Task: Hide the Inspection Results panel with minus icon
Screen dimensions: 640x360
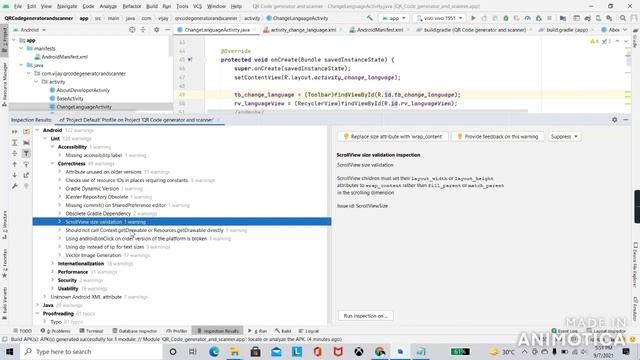Action: tap(626, 120)
